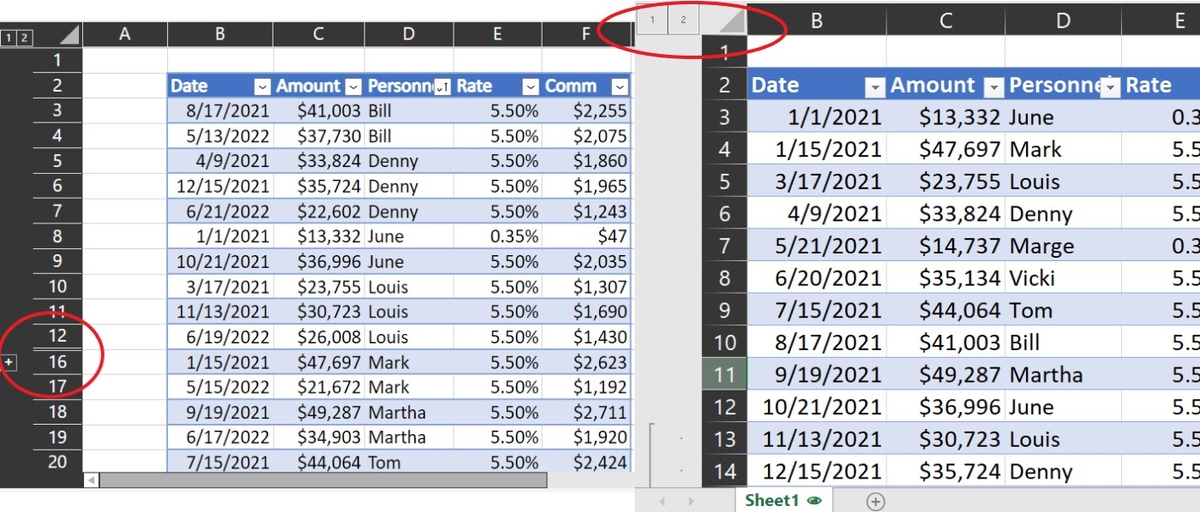
Task: Select row 11 header in right sheet
Action: coord(725,375)
